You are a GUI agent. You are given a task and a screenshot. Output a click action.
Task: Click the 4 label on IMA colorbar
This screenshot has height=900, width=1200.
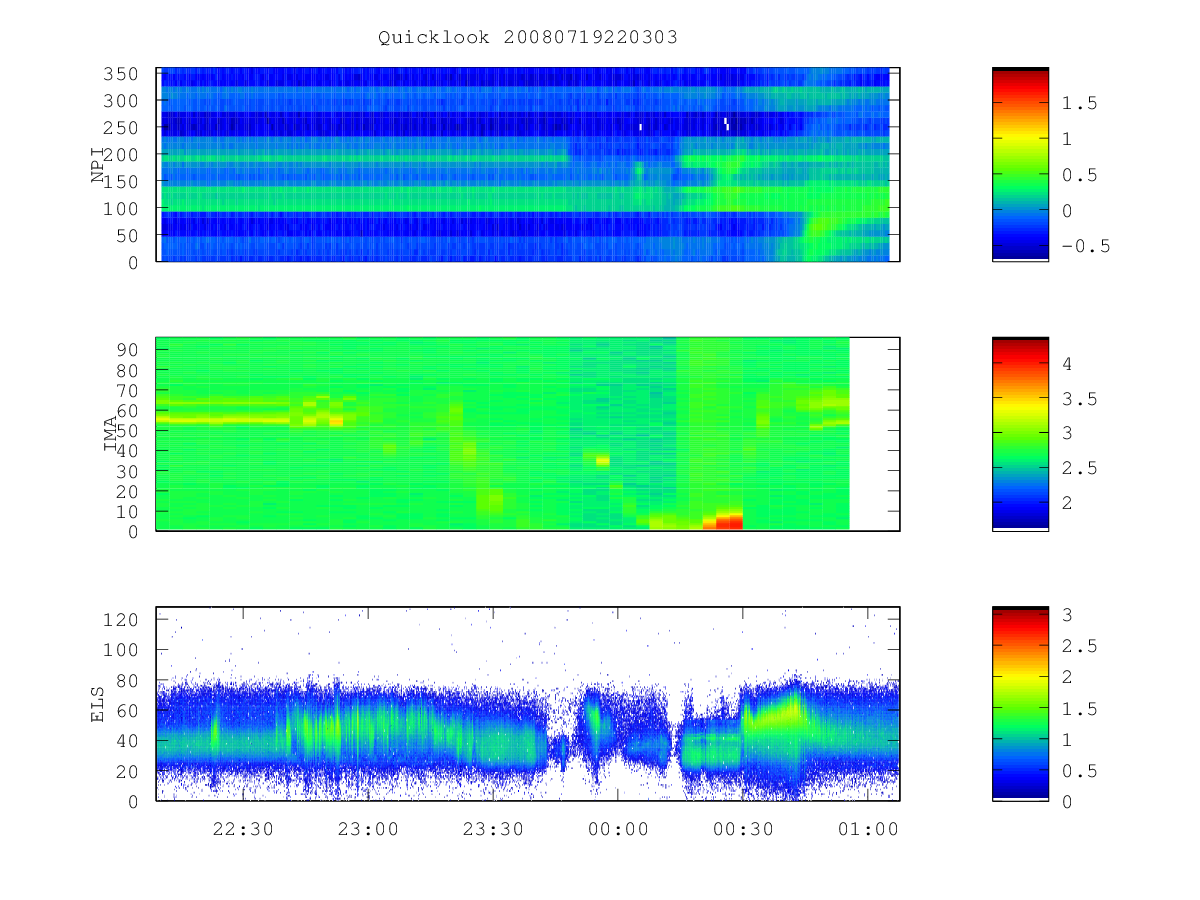(1066, 365)
